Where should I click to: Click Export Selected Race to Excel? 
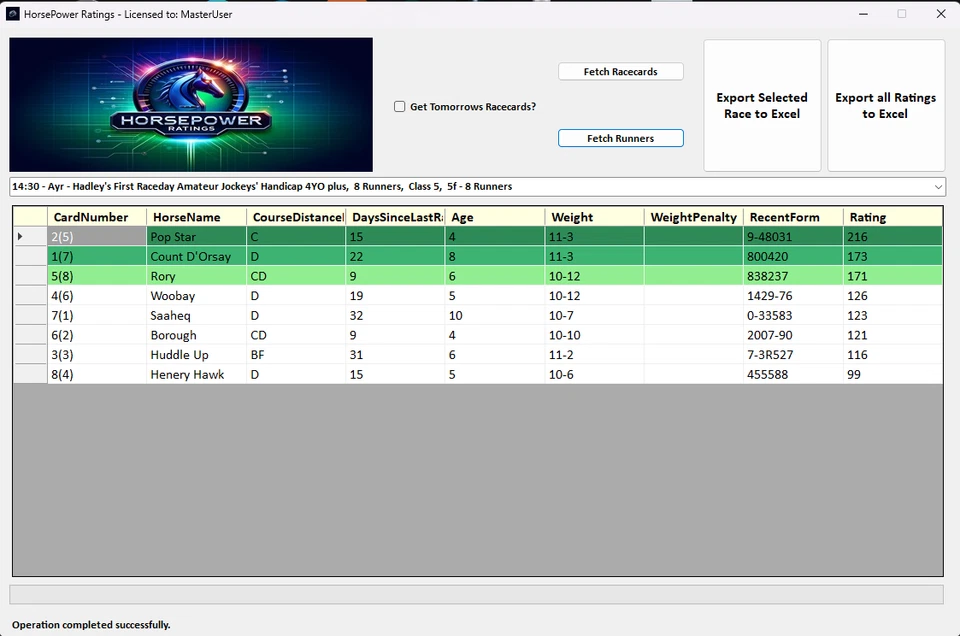click(x=762, y=105)
